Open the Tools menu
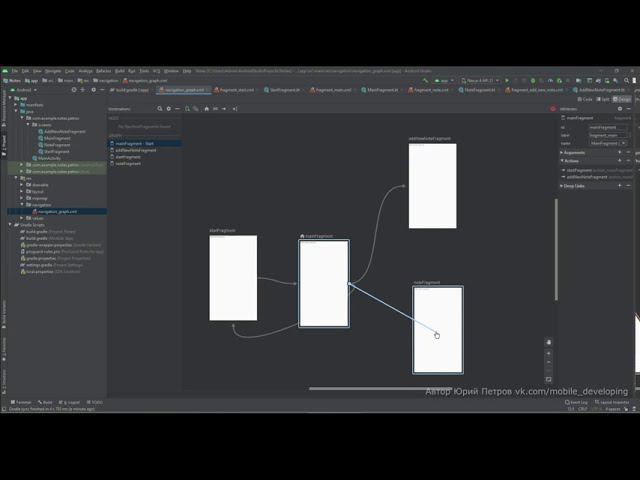Screen dimensions: 640x480 (x=144, y=71)
